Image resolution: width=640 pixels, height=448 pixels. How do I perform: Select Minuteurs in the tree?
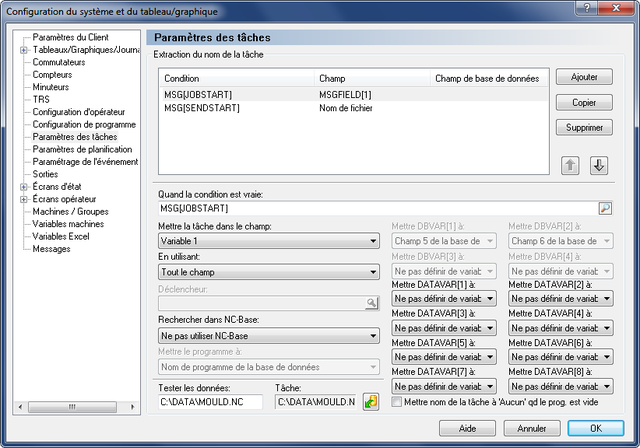pyautogui.click(x=51, y=87)
